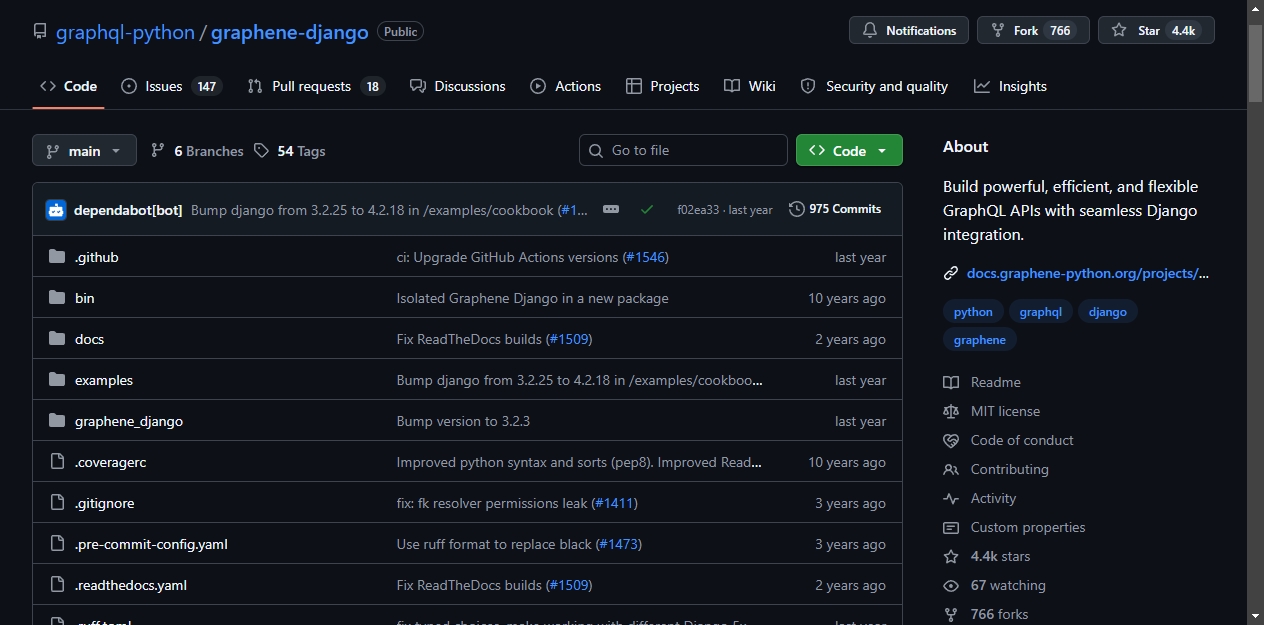Click the Custom properties icon

point(951,527)
